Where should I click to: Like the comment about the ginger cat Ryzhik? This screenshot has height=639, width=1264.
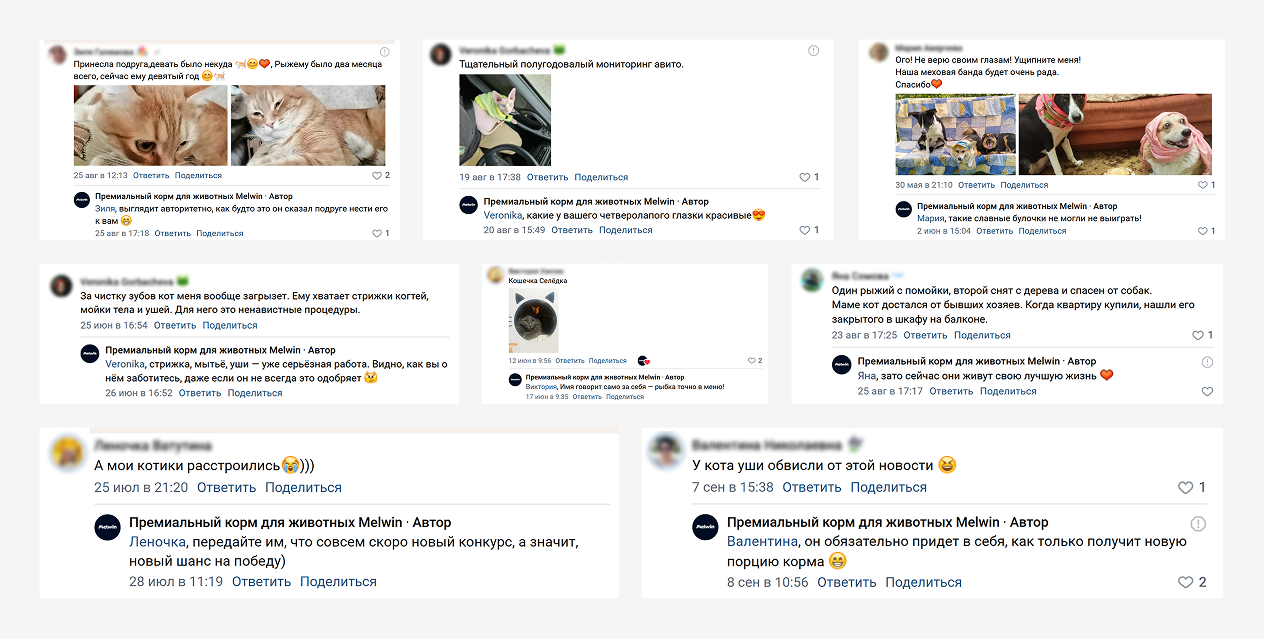pos(377,175)
